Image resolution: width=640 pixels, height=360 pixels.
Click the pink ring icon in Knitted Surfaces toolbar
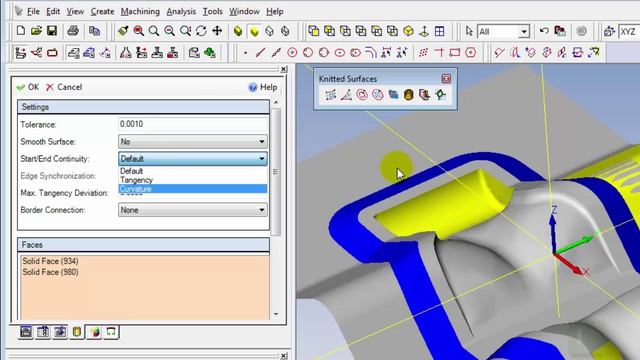click(362, 95)
